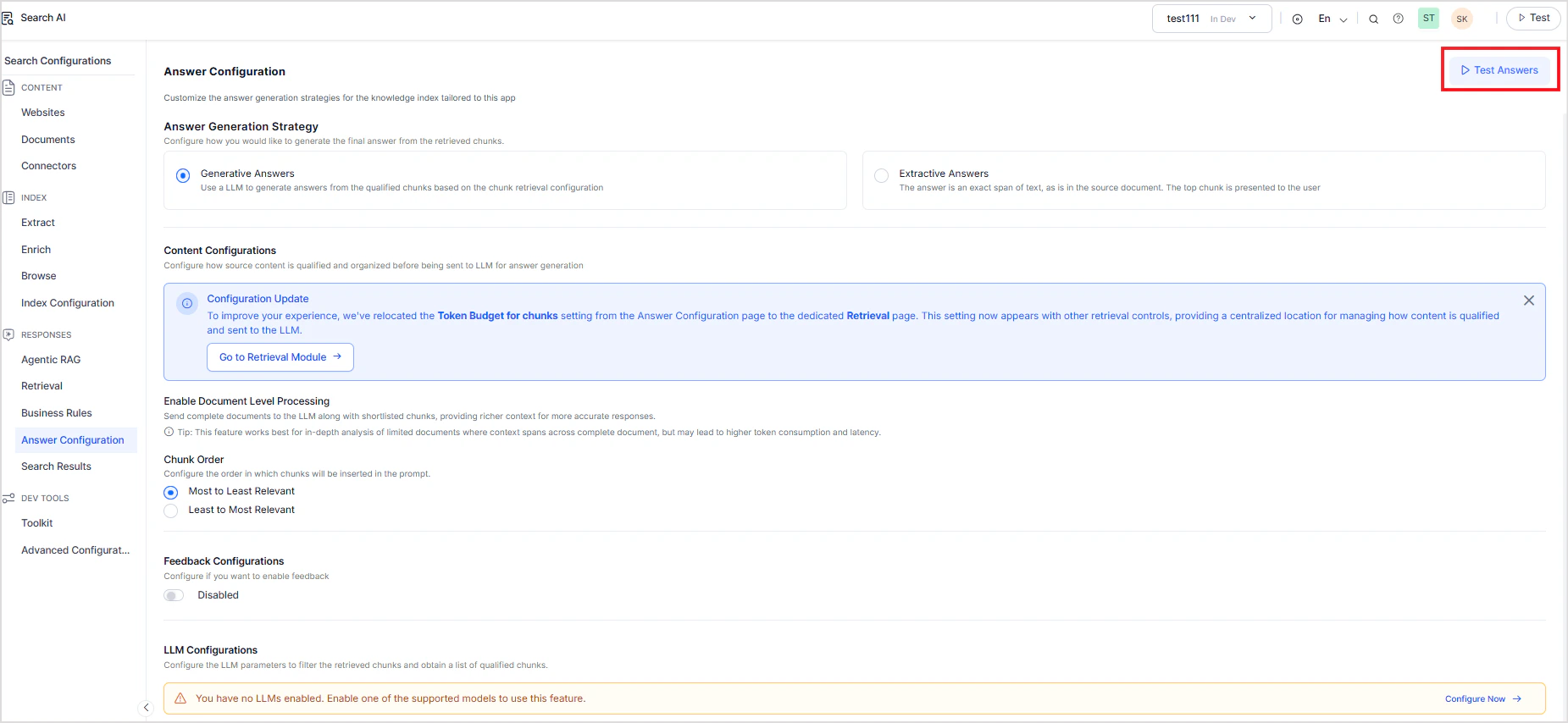Select the Generative Answers radio button
Screen dimensions: 1568x723
click(x=183, y=176)
